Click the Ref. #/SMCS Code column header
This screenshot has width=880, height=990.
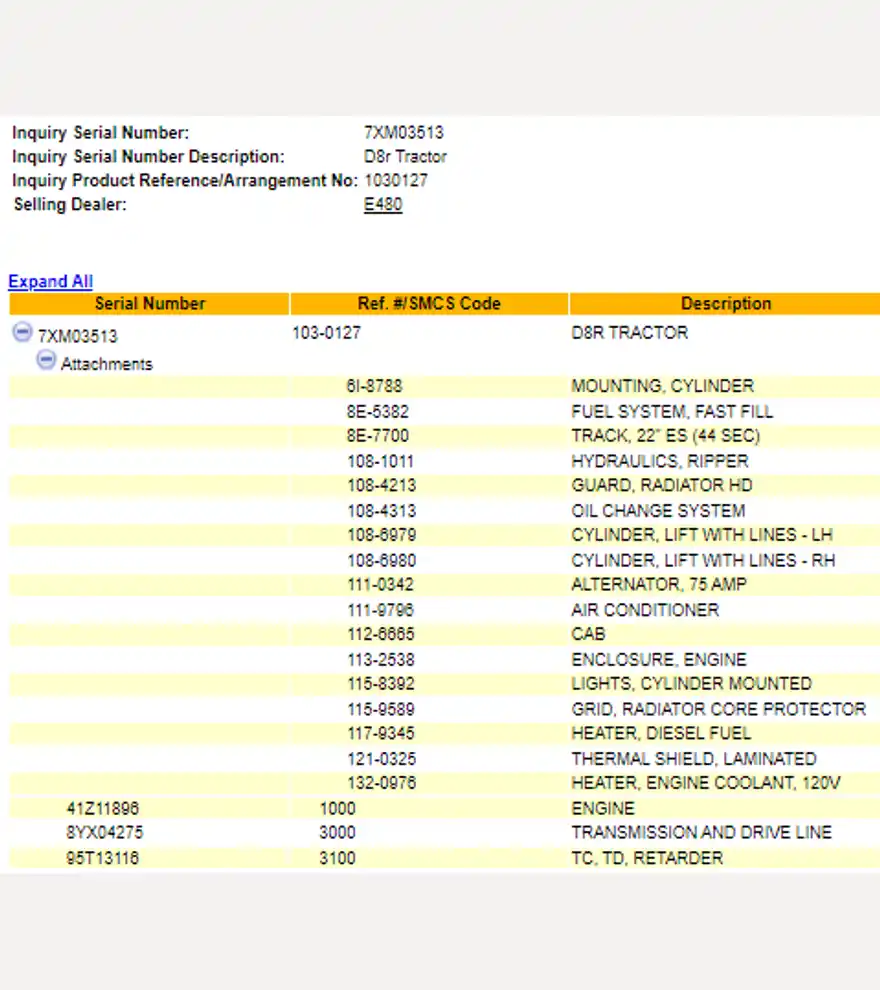(x=429, y=304)
